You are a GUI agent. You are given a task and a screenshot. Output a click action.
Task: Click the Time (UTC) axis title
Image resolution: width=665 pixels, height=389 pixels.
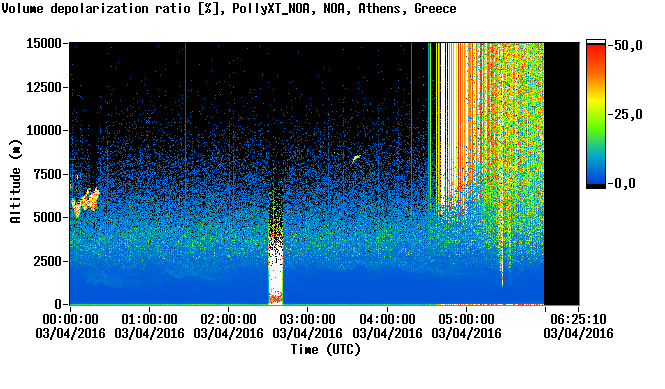[325, 350]
